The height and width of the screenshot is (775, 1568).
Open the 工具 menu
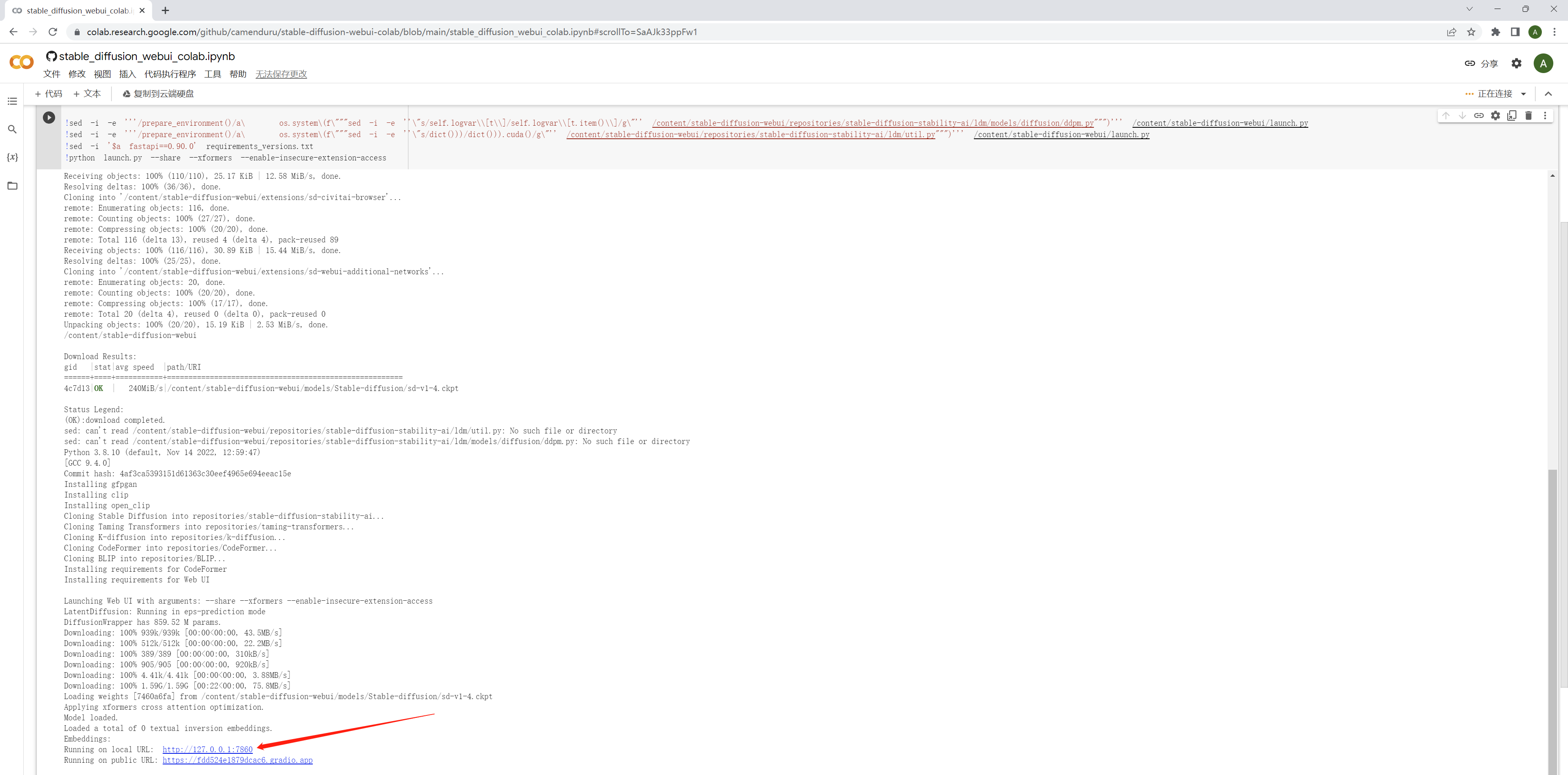coord(212,74)
